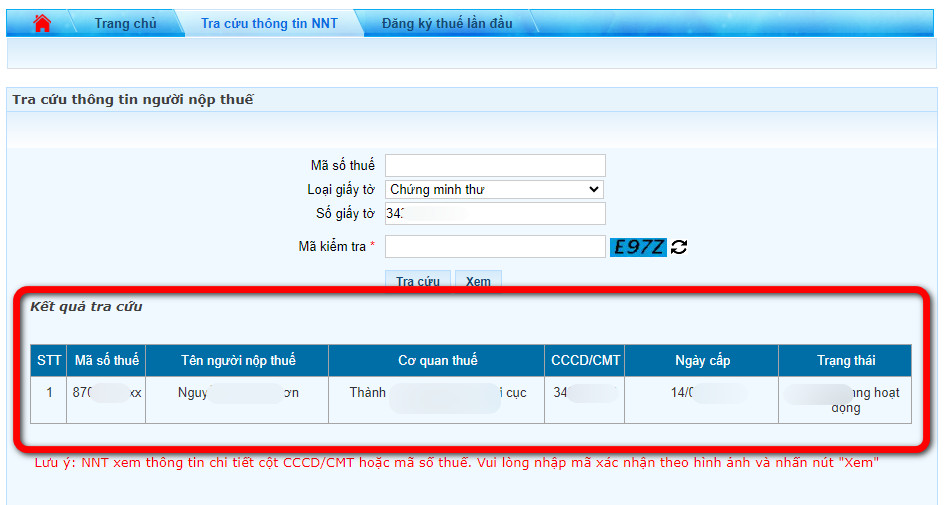Select the Cơ quan thuế column header

tap(437, 360)
